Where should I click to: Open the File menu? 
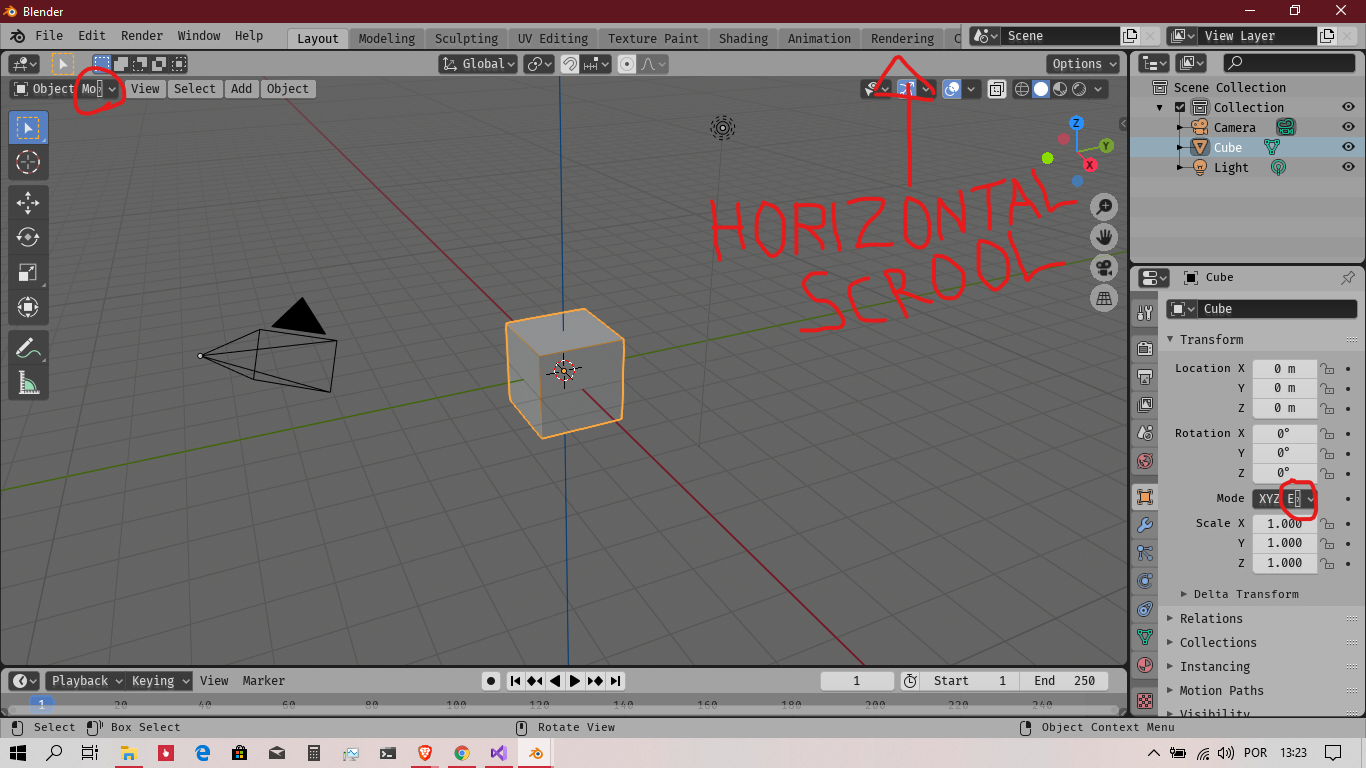point(49,36)
